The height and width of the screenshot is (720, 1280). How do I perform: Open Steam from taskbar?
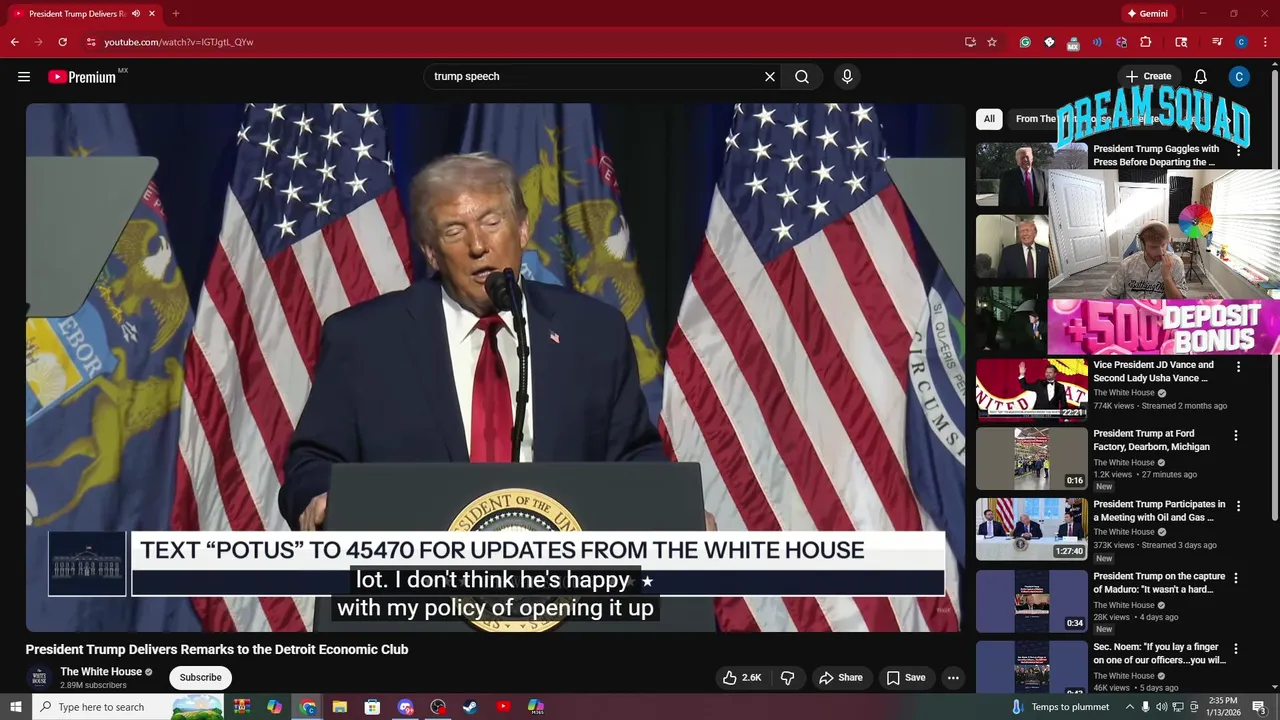(470, 707)
